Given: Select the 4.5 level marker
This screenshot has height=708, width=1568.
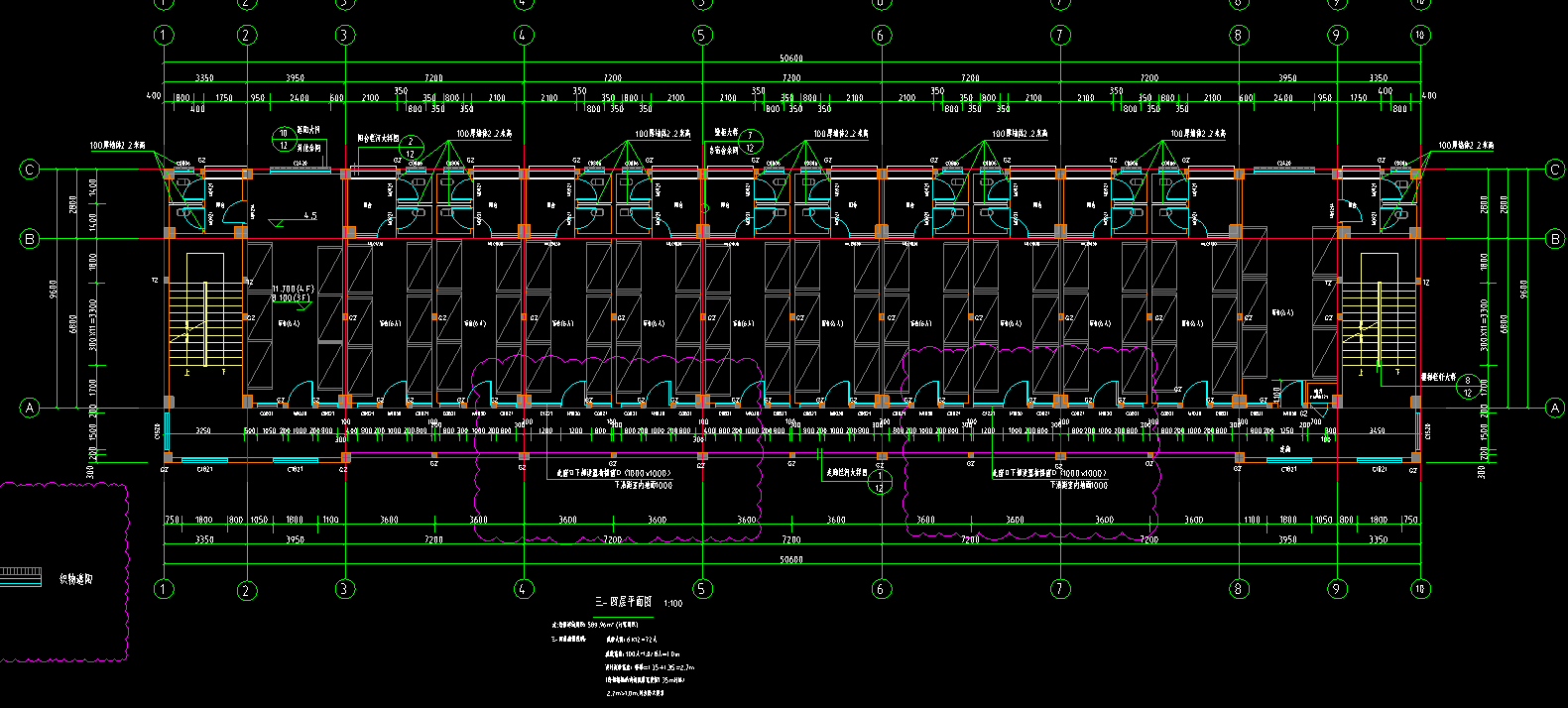Looking at the screenshot, I should click(309, 215).
